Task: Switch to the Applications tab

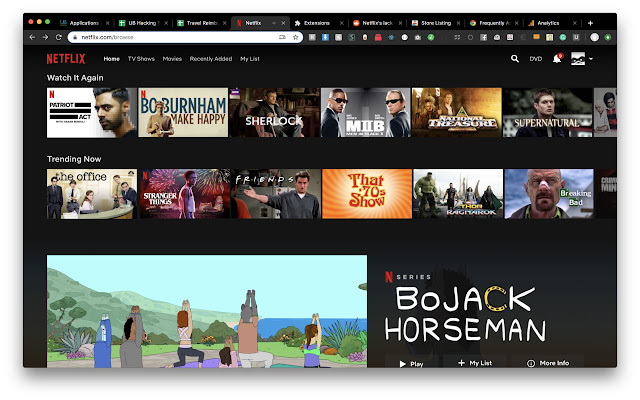Action: click(x=84, y=23)
